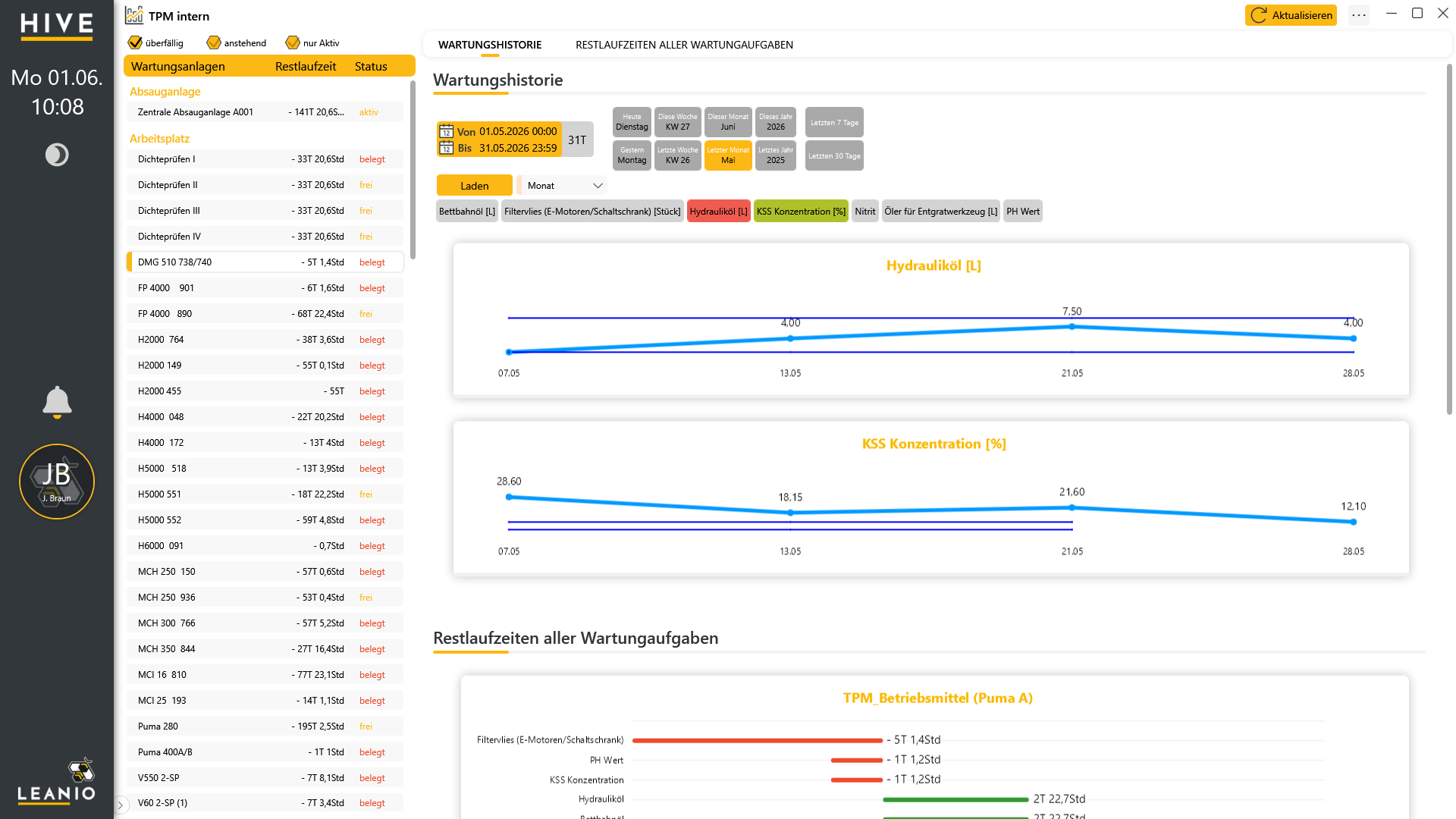
Task: Sort by the Status column header
Action: tap(371, 67)
